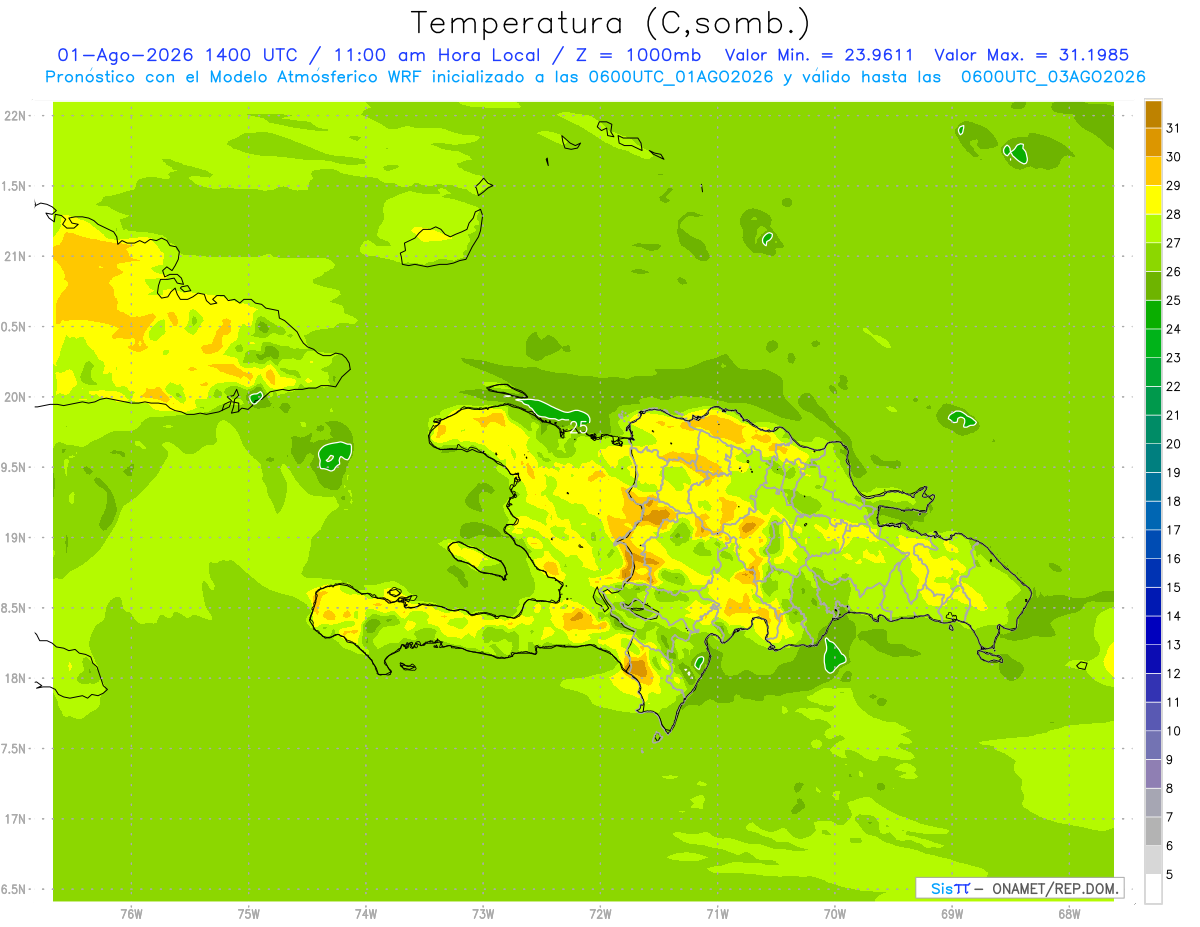Click the longitude axis label "72W"
This screenshot has width=1200, height=927.
coord(600,914)
